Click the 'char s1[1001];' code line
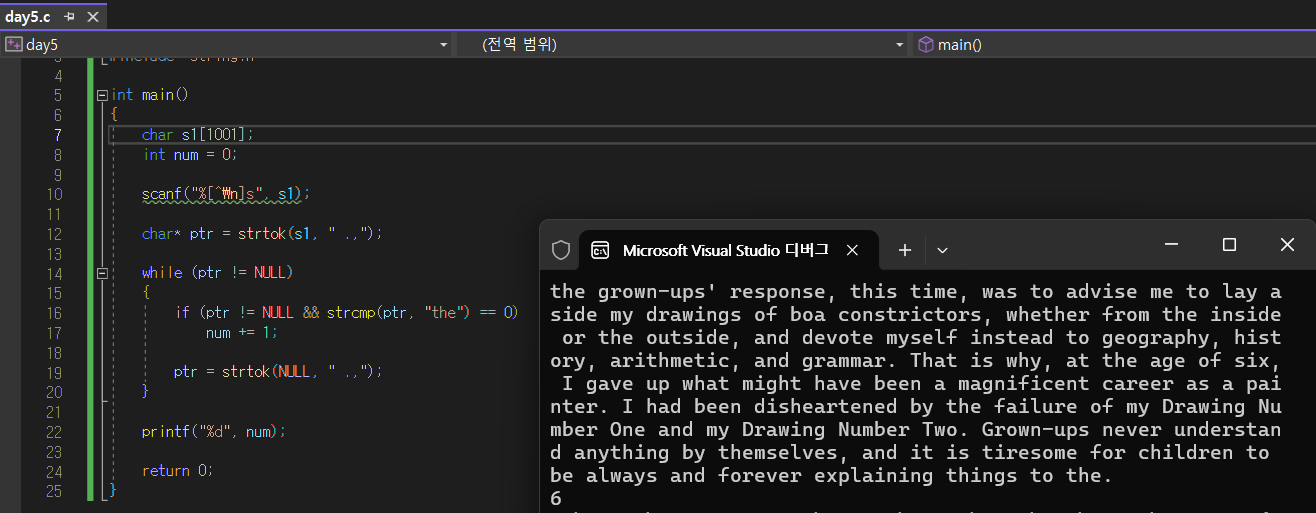1316x513 pixels. pyautogui.click(x=198, y=135)
